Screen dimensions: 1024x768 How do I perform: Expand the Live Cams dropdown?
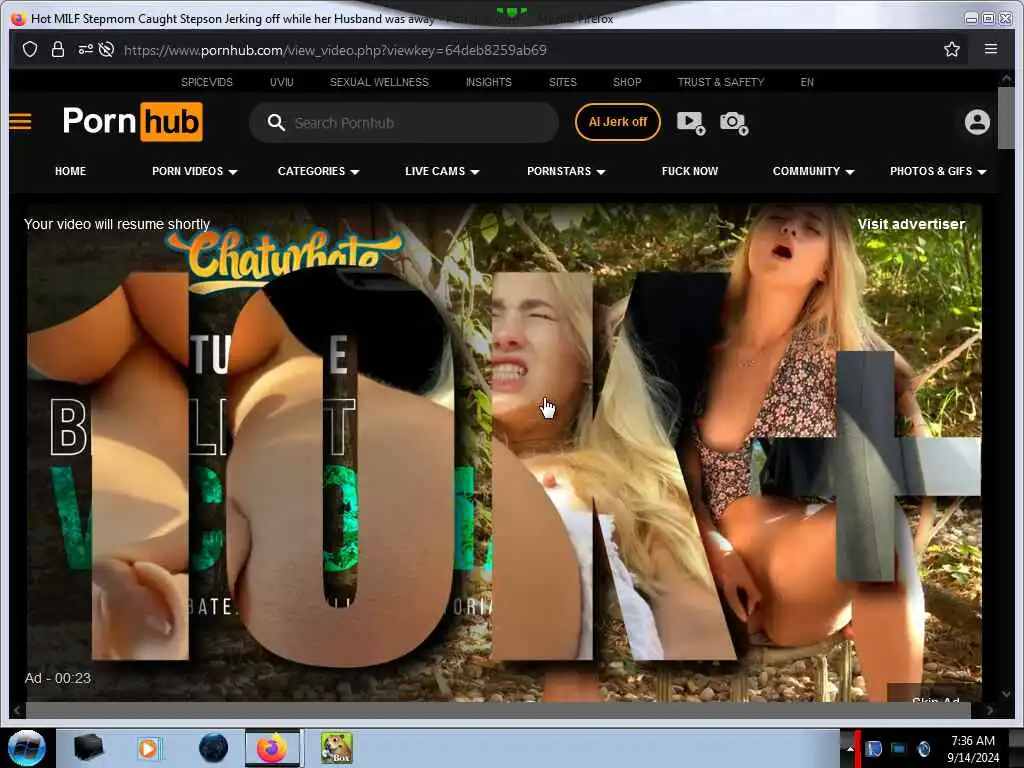442,171
